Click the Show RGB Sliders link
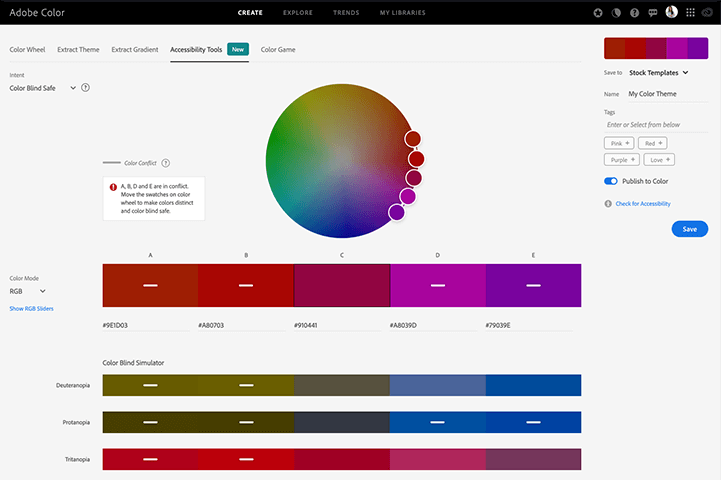This screenshot has width=721, height=480. 31,309
